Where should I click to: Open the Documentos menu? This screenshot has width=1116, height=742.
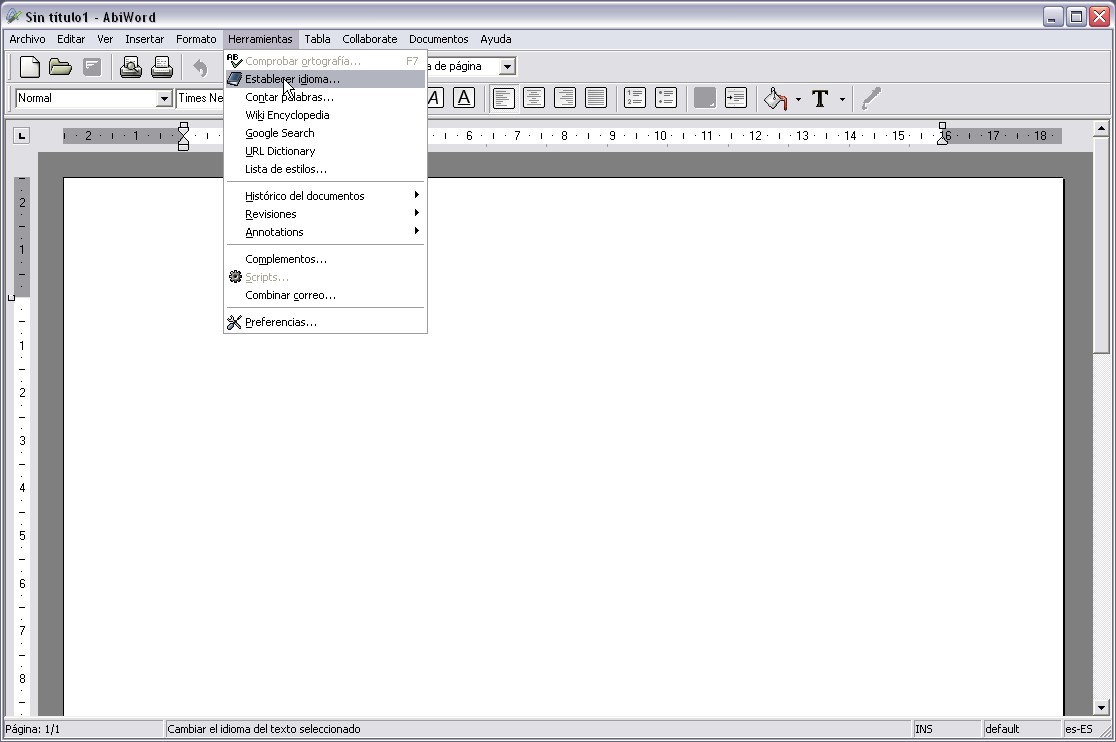(x=438, y=39)
